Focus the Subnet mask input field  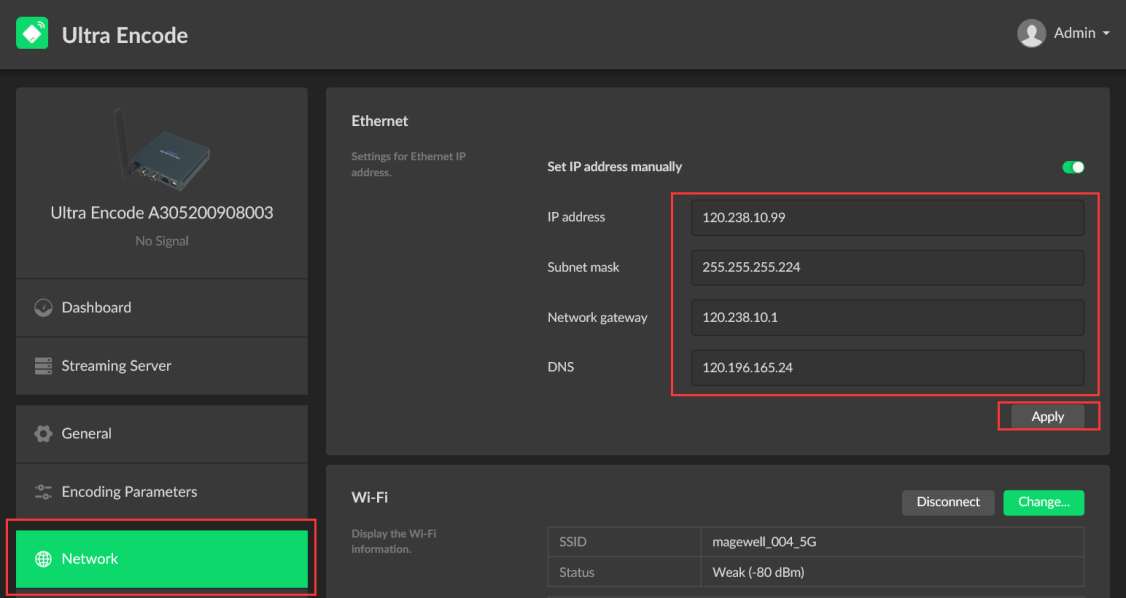887,267
